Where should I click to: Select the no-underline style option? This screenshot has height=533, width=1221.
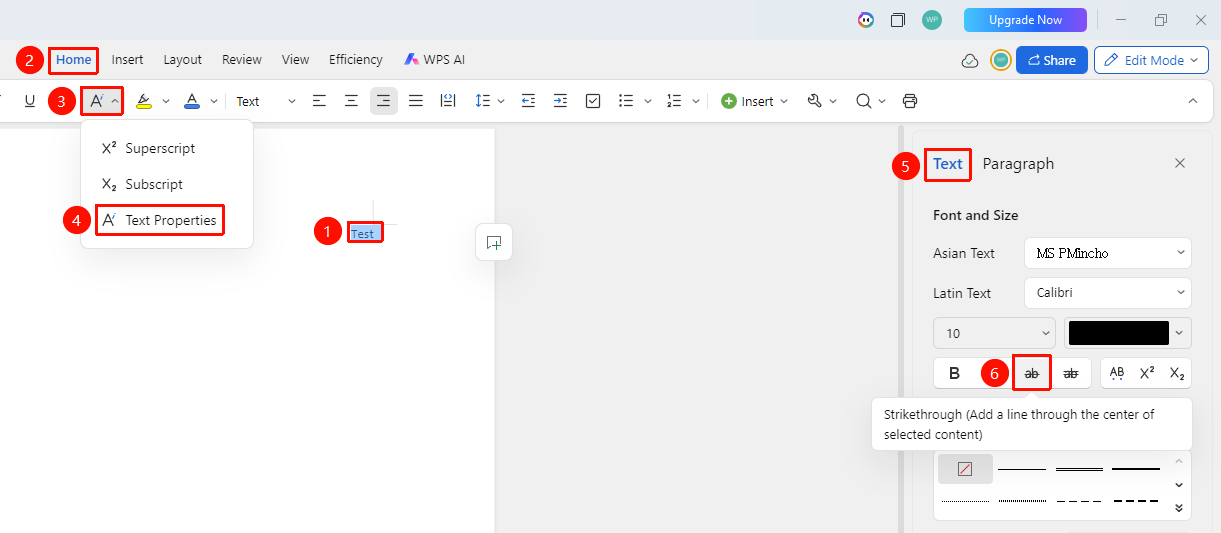[x=965, y=469]
